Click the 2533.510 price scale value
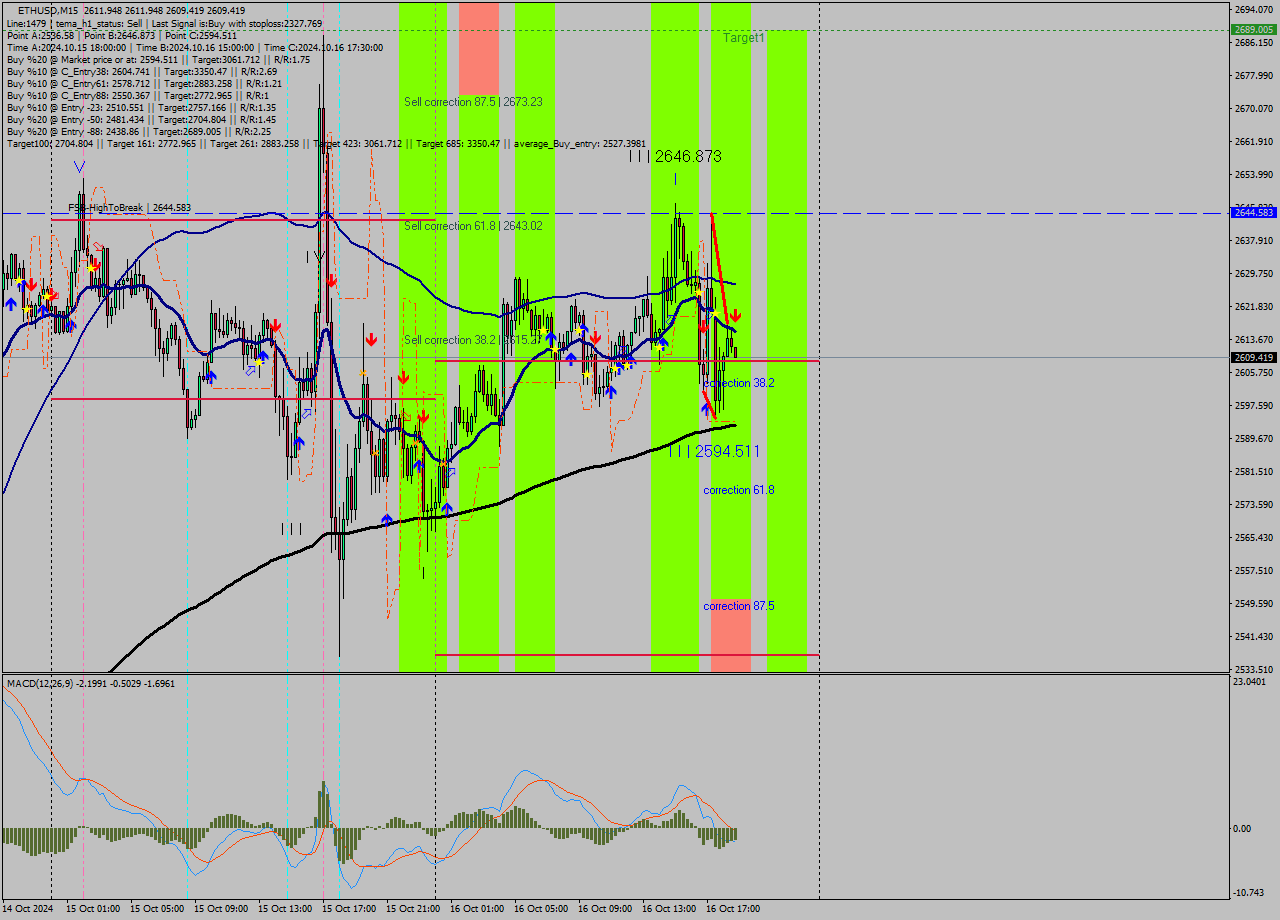This screenshot has height=920, width=1280. tap(1254, 670)
